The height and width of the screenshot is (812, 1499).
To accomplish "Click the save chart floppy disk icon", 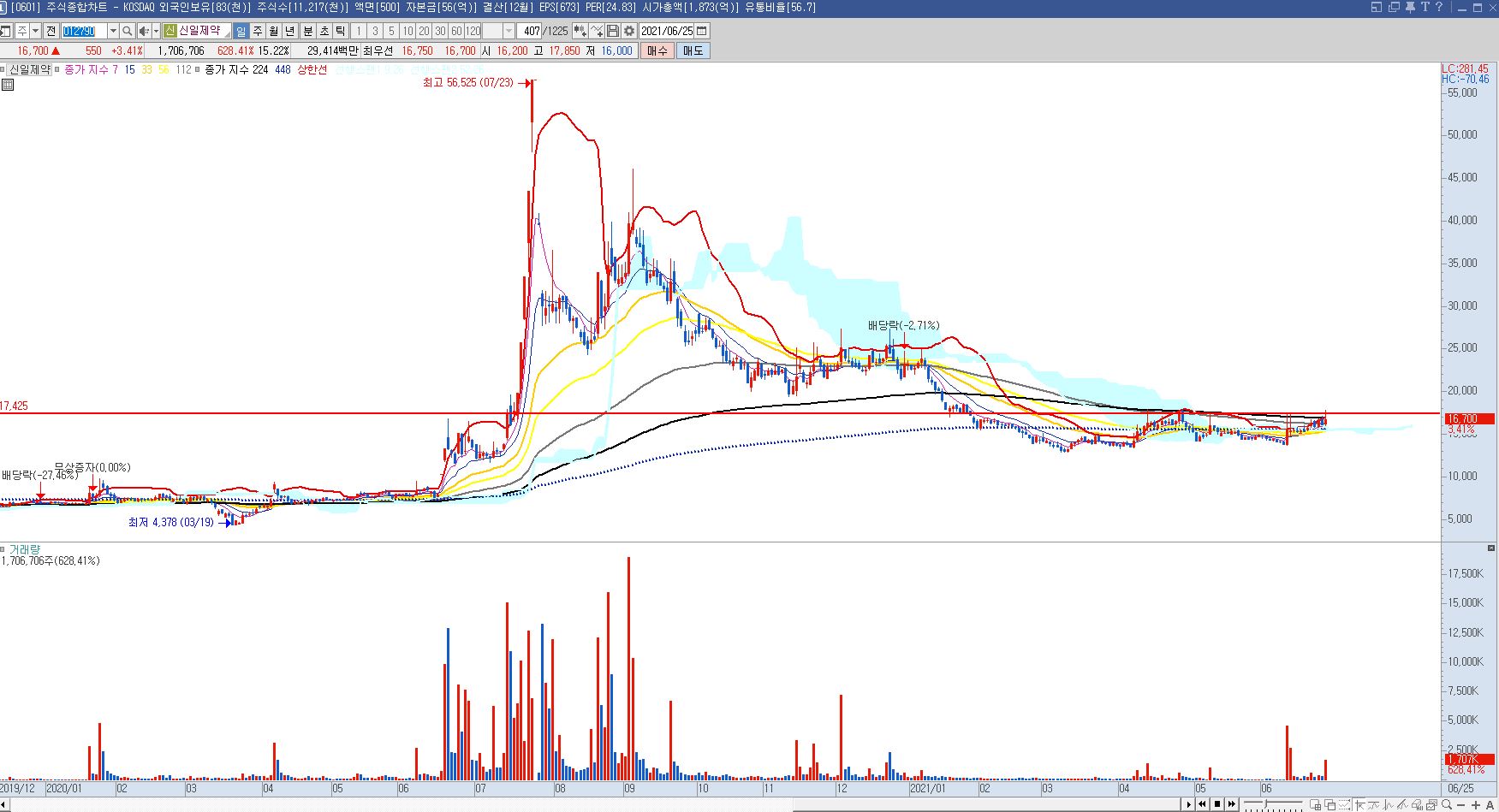I will click(613, 31).
